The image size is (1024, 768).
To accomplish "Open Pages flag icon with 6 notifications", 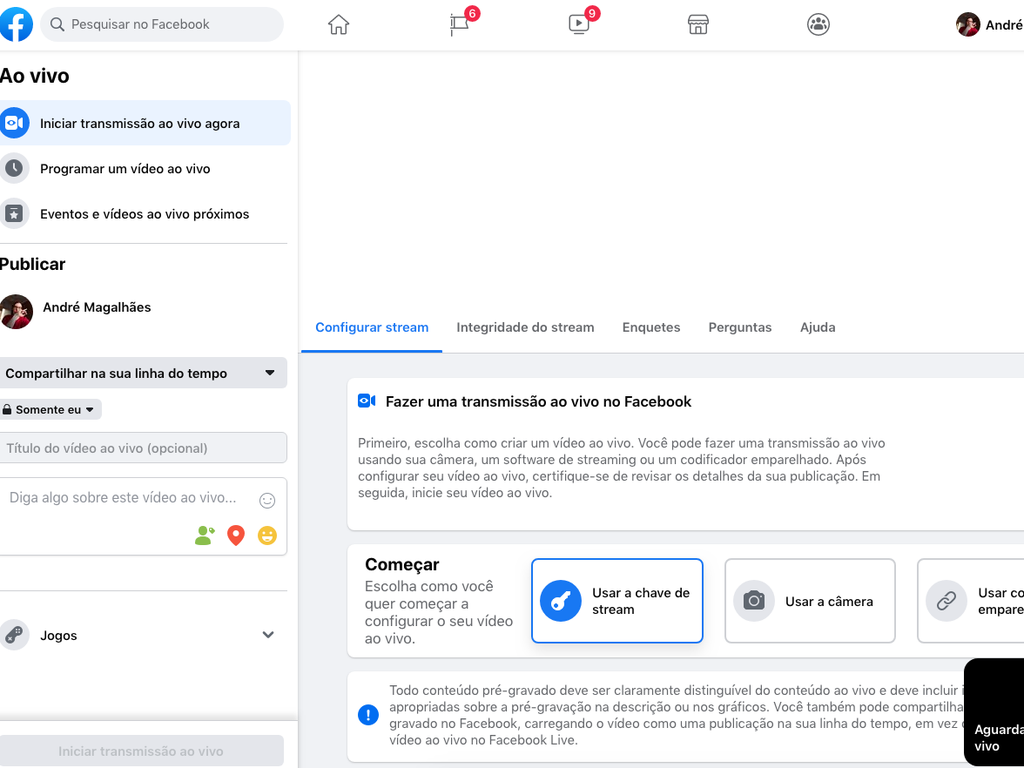I will [459, 25].
